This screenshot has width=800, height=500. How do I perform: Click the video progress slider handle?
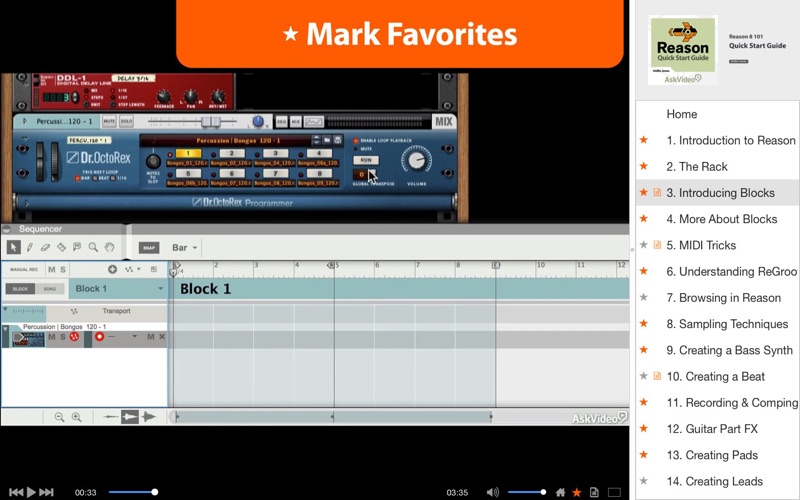coord(155,492)
